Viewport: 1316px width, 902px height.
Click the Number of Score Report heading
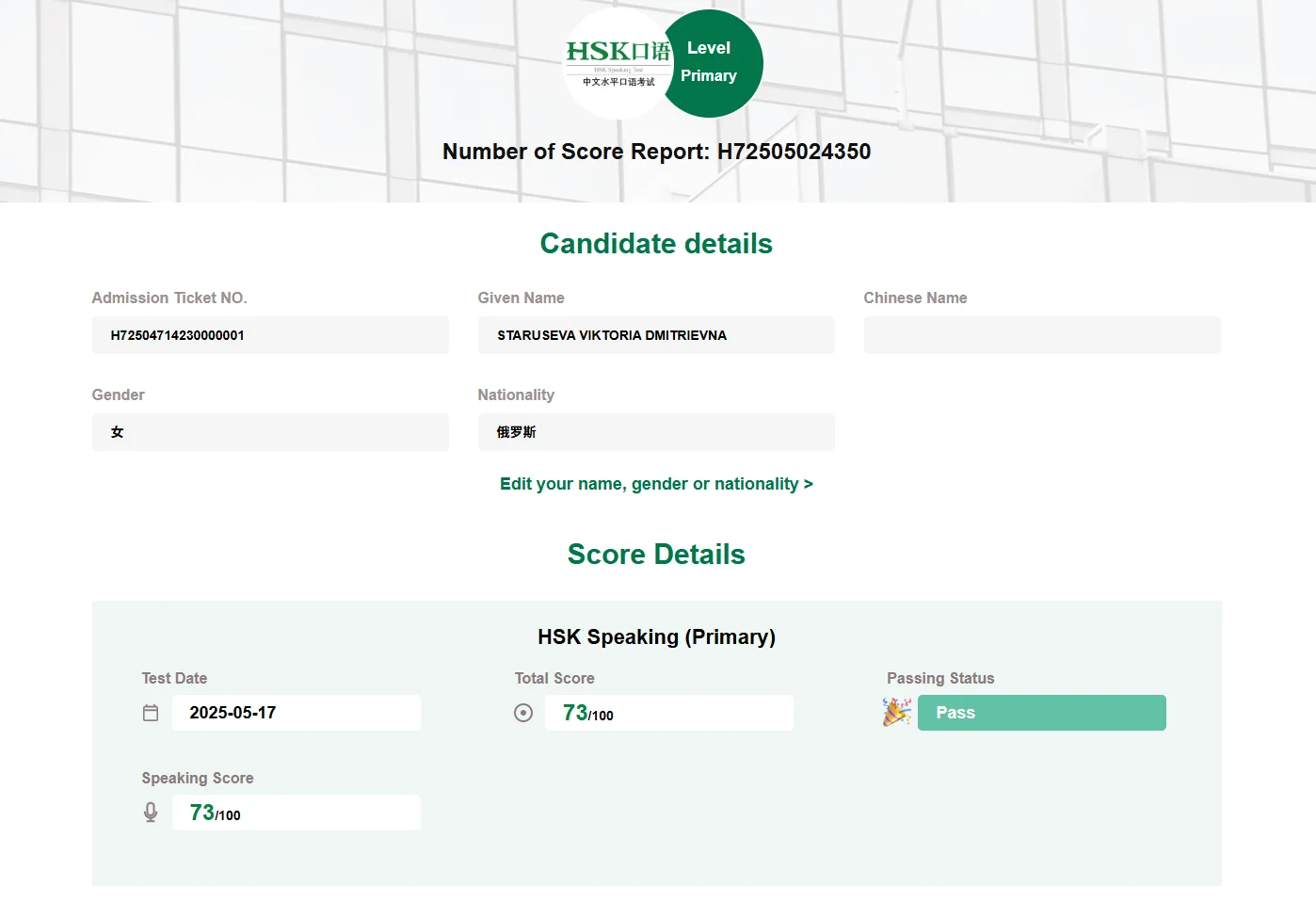pos(657,152)
